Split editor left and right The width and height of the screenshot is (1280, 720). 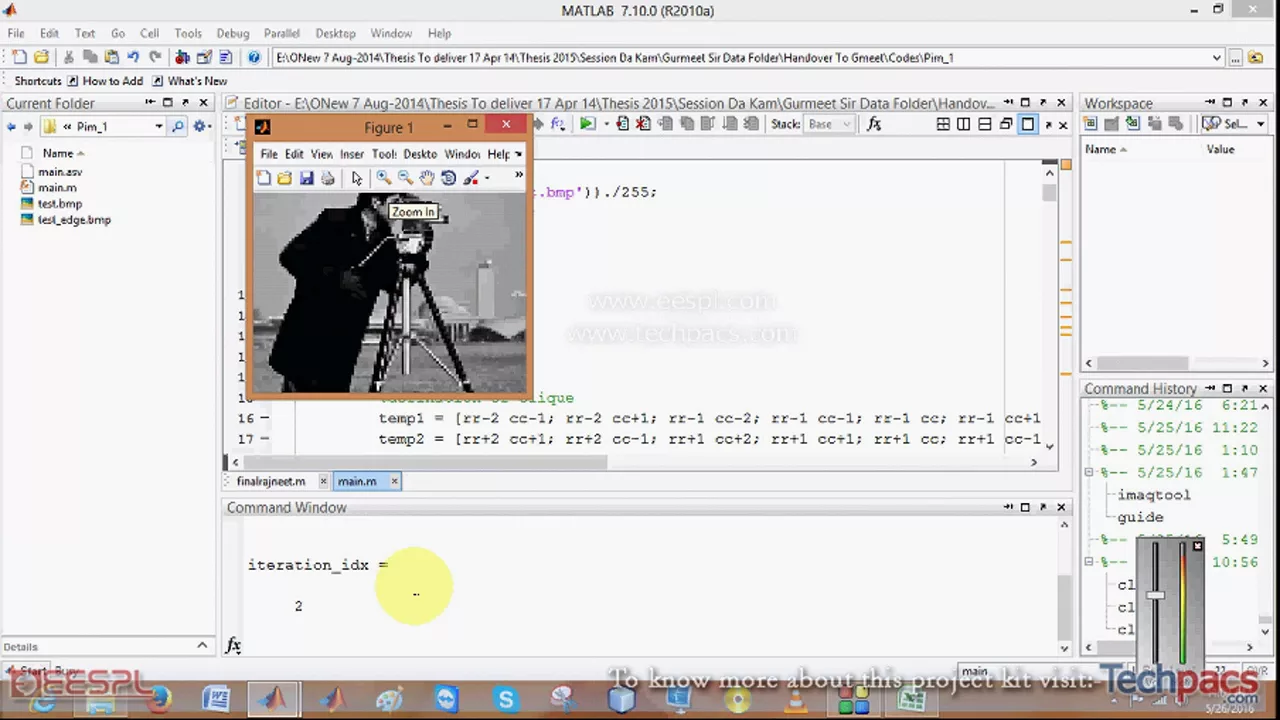(x=964, y=124)
